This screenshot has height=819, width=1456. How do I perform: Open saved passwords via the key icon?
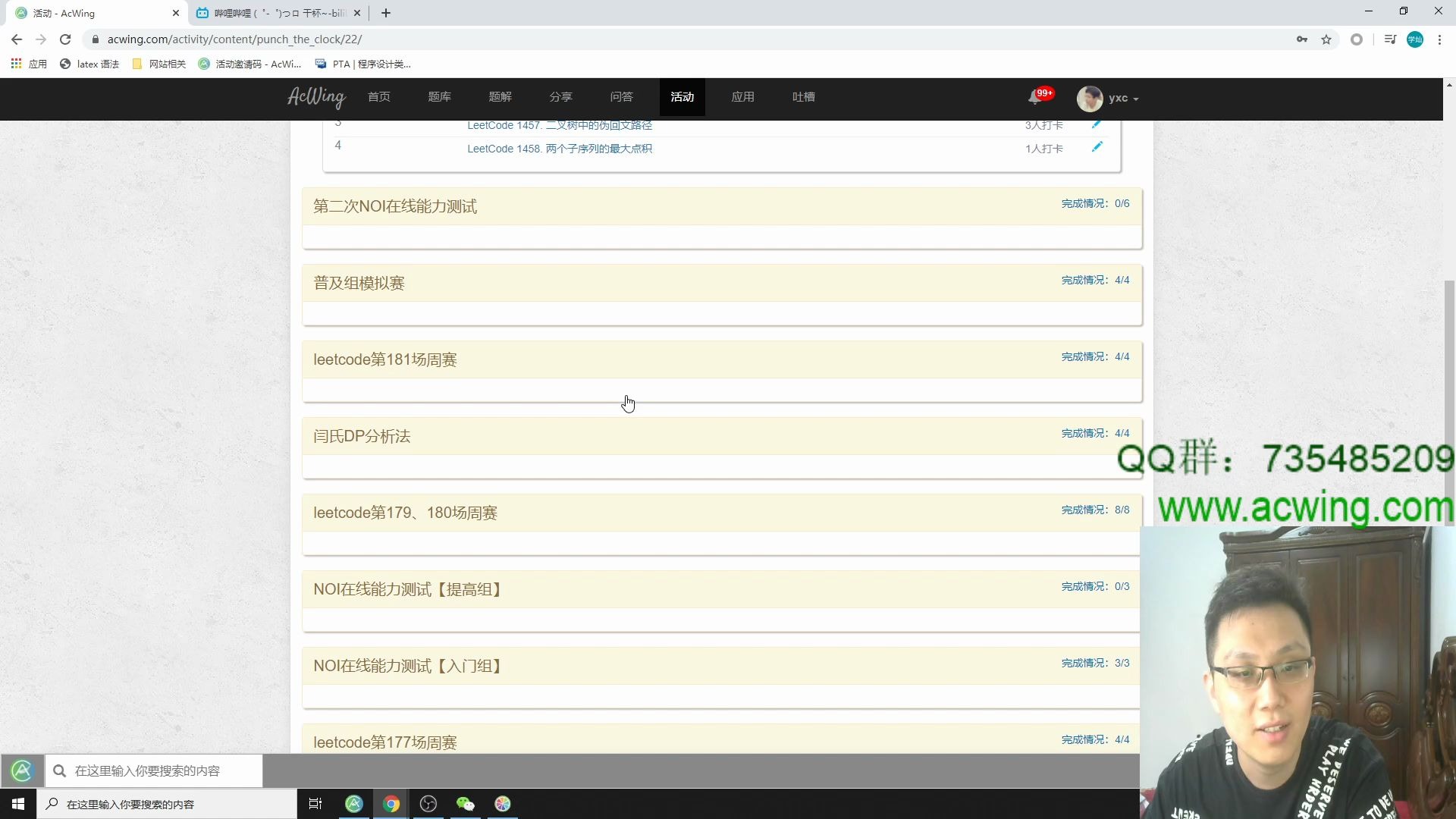pos(1302,39)
